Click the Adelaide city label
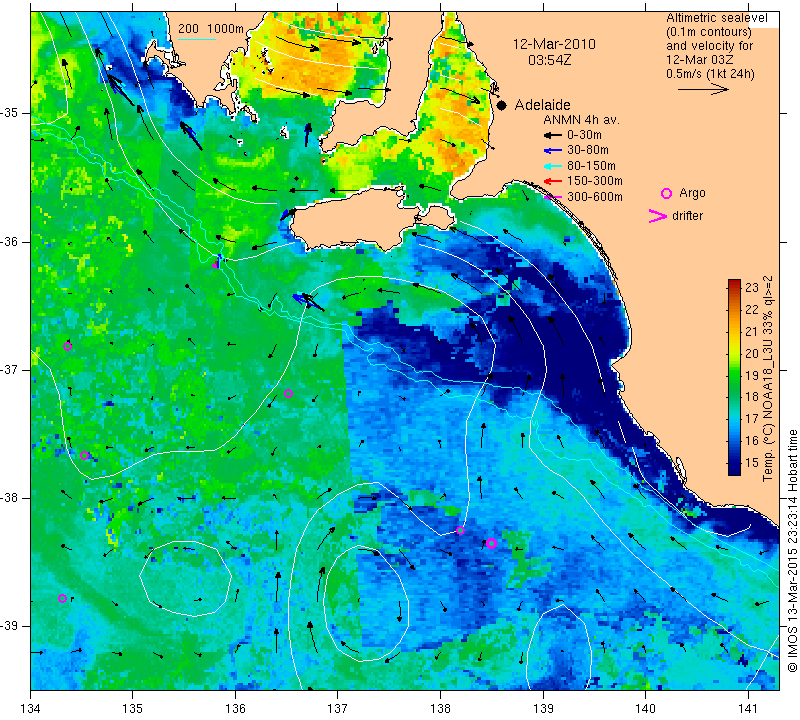 (542, 105)
